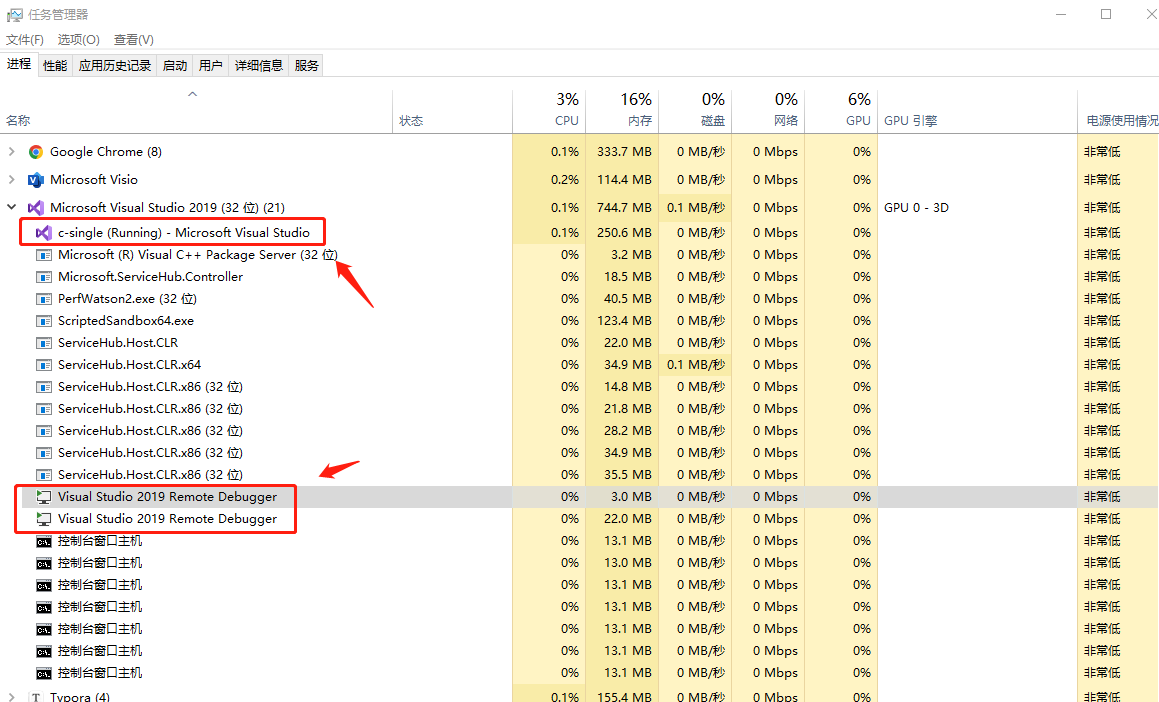Open the 查看(V) menu
Viewport: 1159px width, 702px height.
[x=133, y=40]
